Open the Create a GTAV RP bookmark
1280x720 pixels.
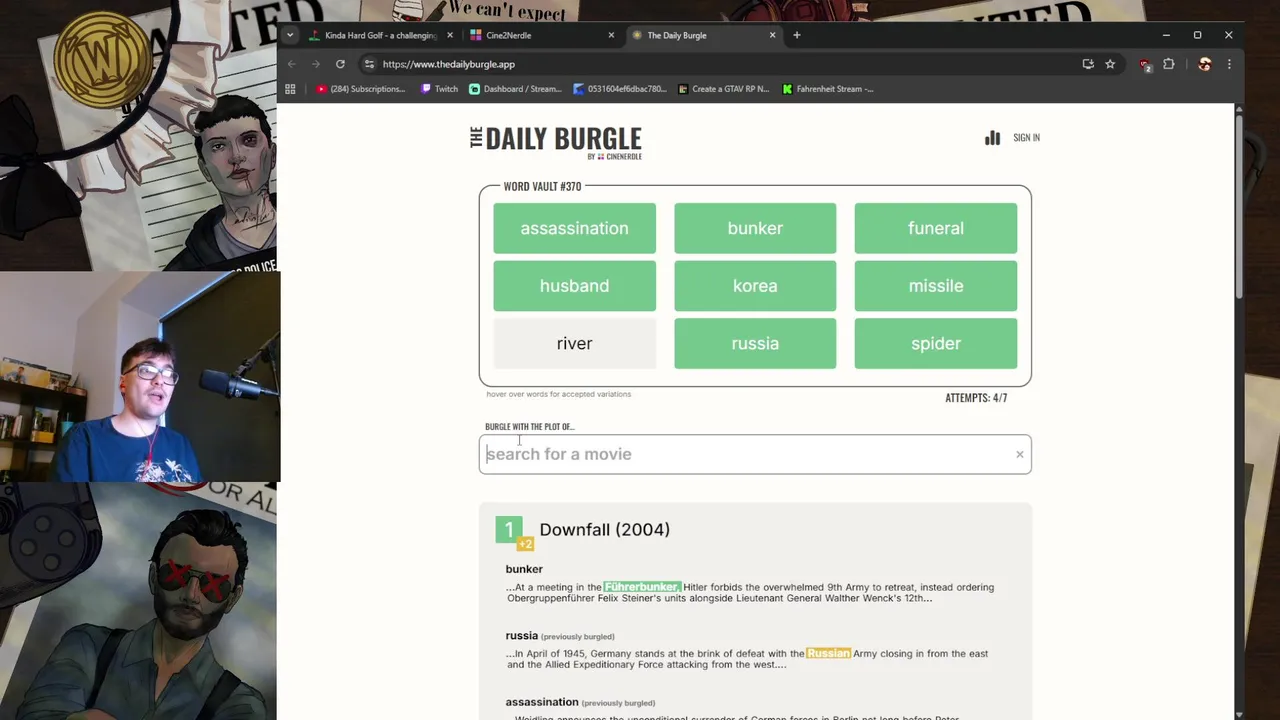coord(723,89)
